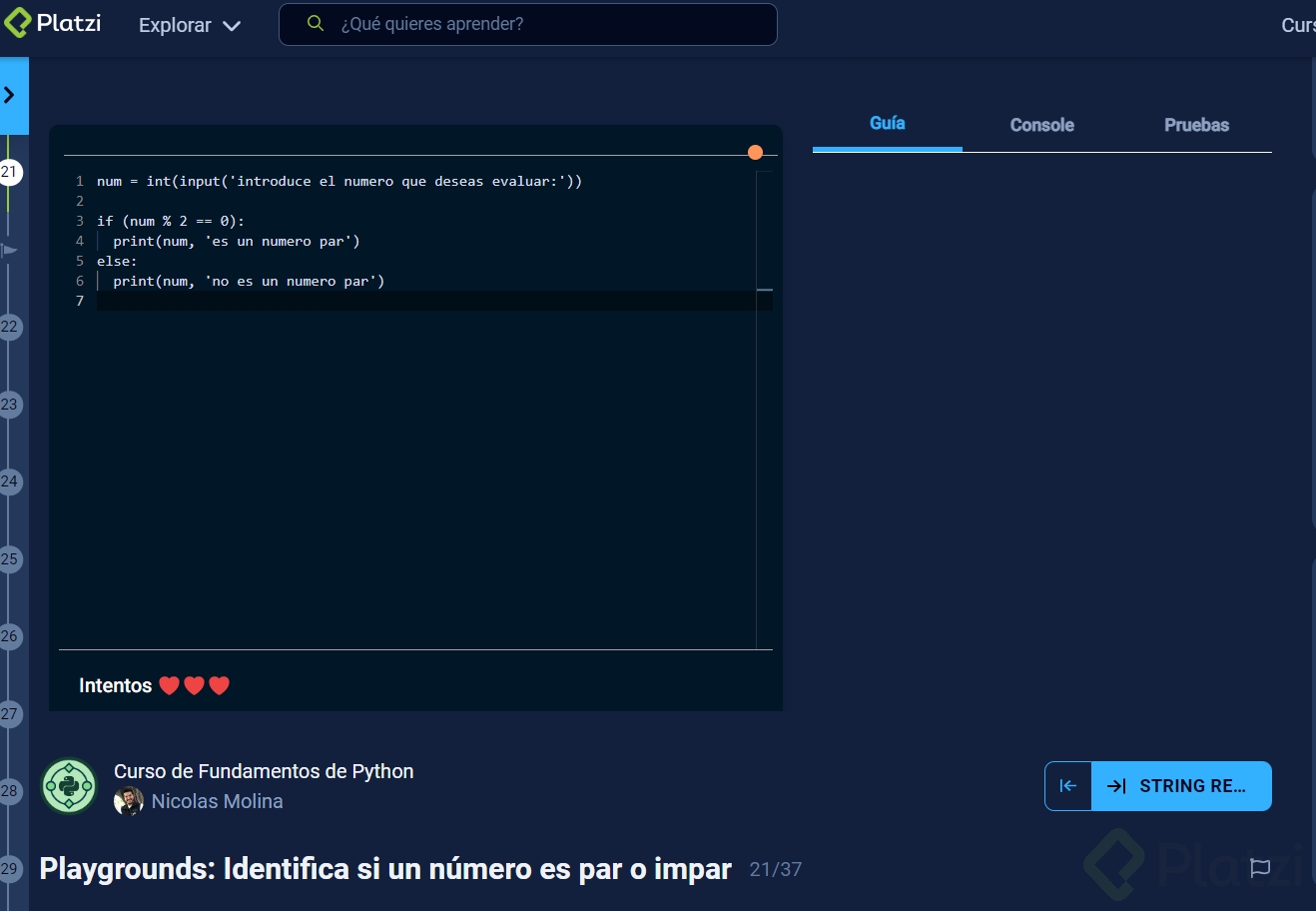
Task: Expand the collapsed lessons sidebar
Action: [10, 95]
